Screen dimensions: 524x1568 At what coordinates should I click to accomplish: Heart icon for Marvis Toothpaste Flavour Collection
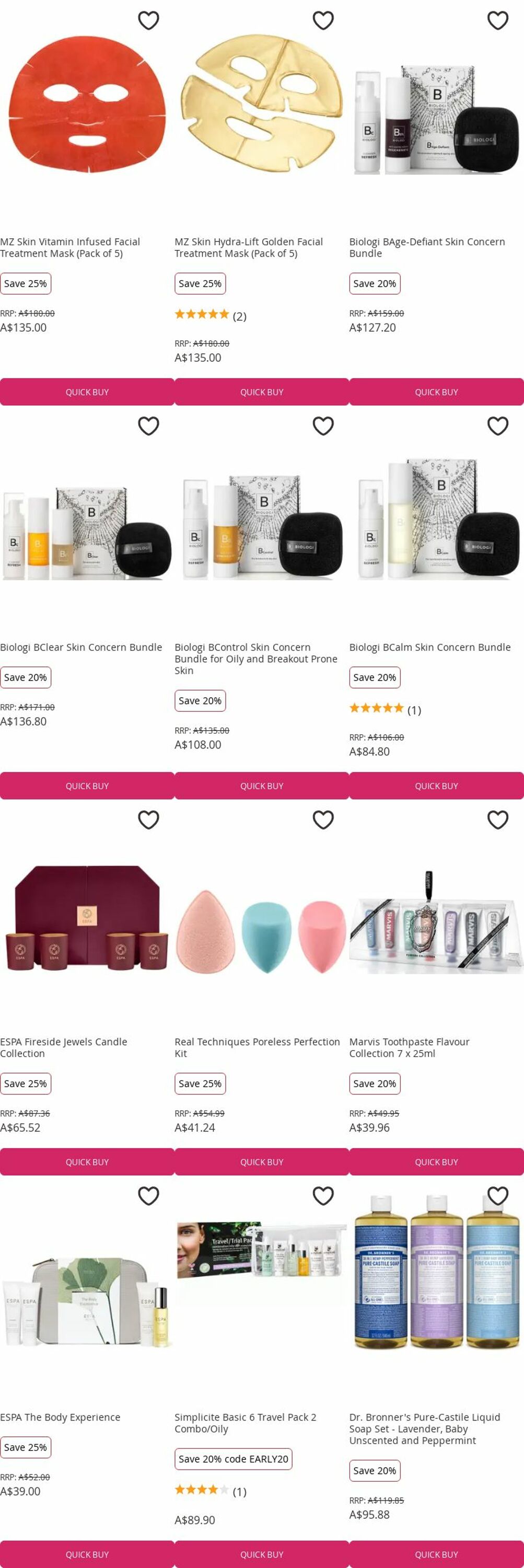coord(498,820)
